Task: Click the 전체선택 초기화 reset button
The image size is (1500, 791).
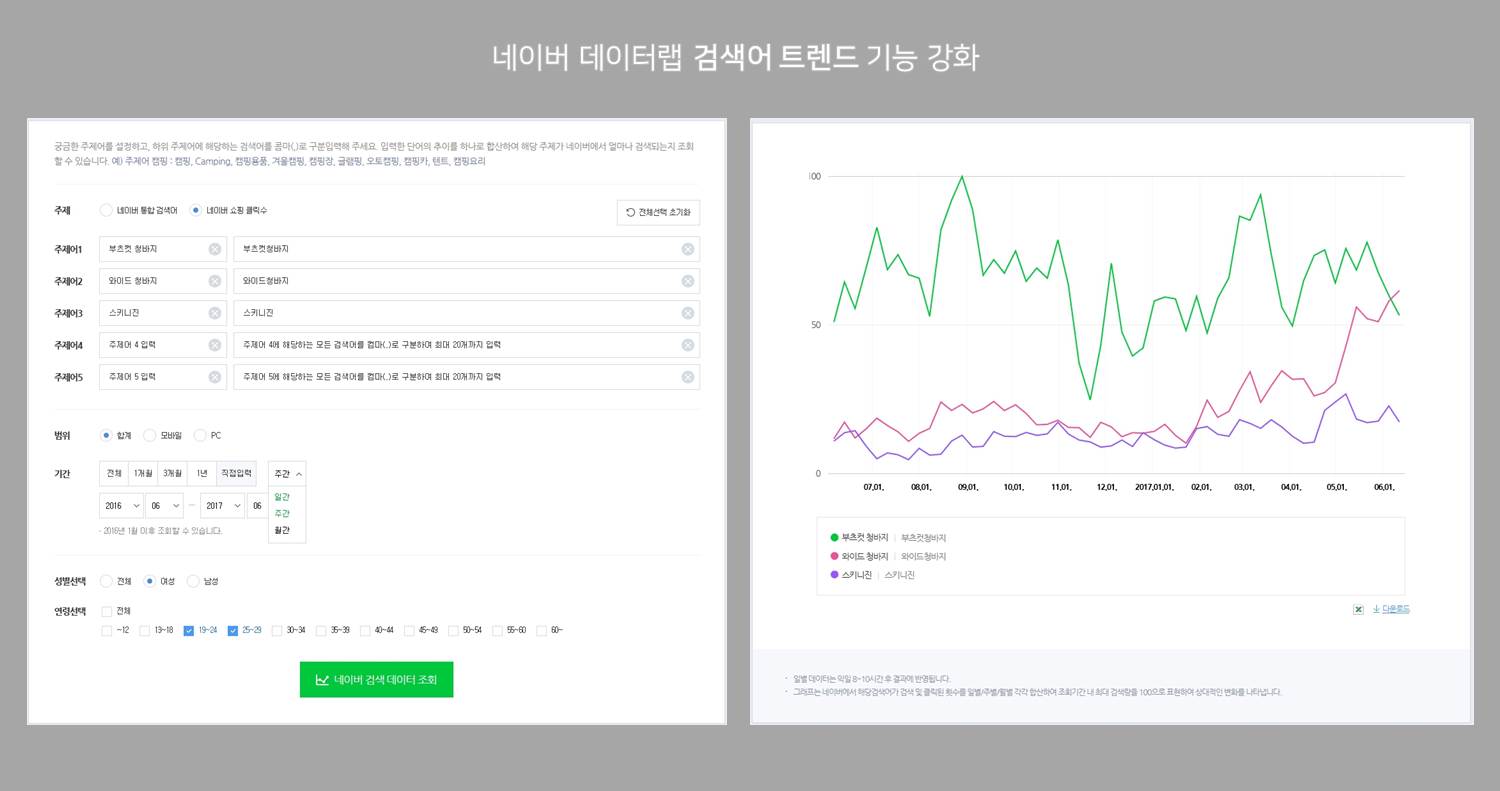Action: (658, 212)
